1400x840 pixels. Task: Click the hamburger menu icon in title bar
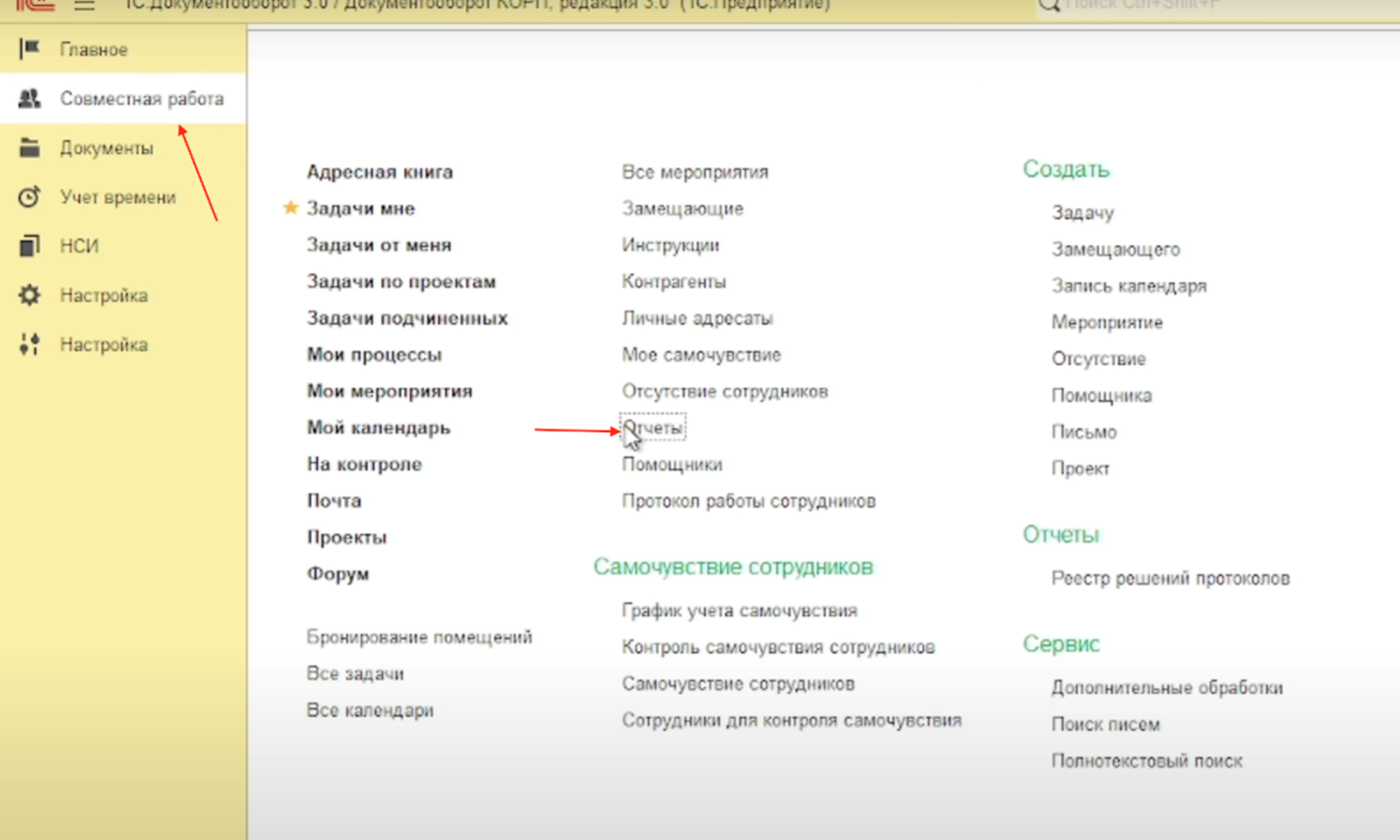coord(84,6)
